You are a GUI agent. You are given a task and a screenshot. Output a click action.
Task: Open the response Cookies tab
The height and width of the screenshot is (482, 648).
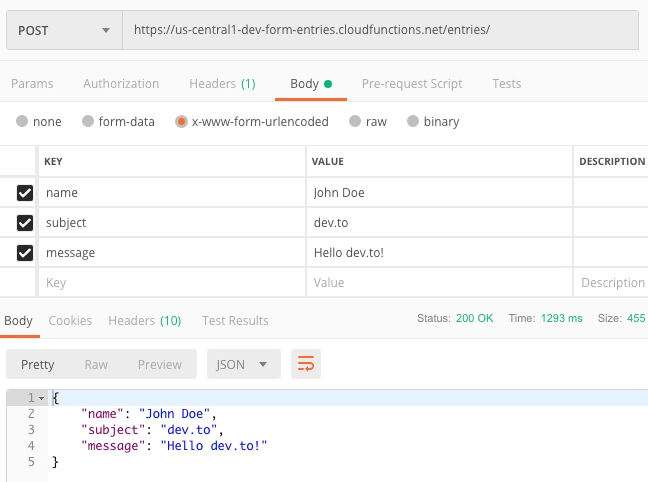(70, 321)
